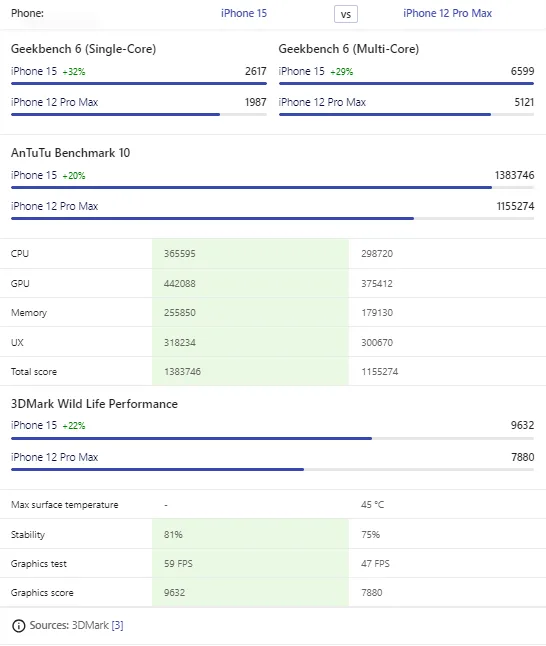Select UX value 300670

click(x=377, y=342)
